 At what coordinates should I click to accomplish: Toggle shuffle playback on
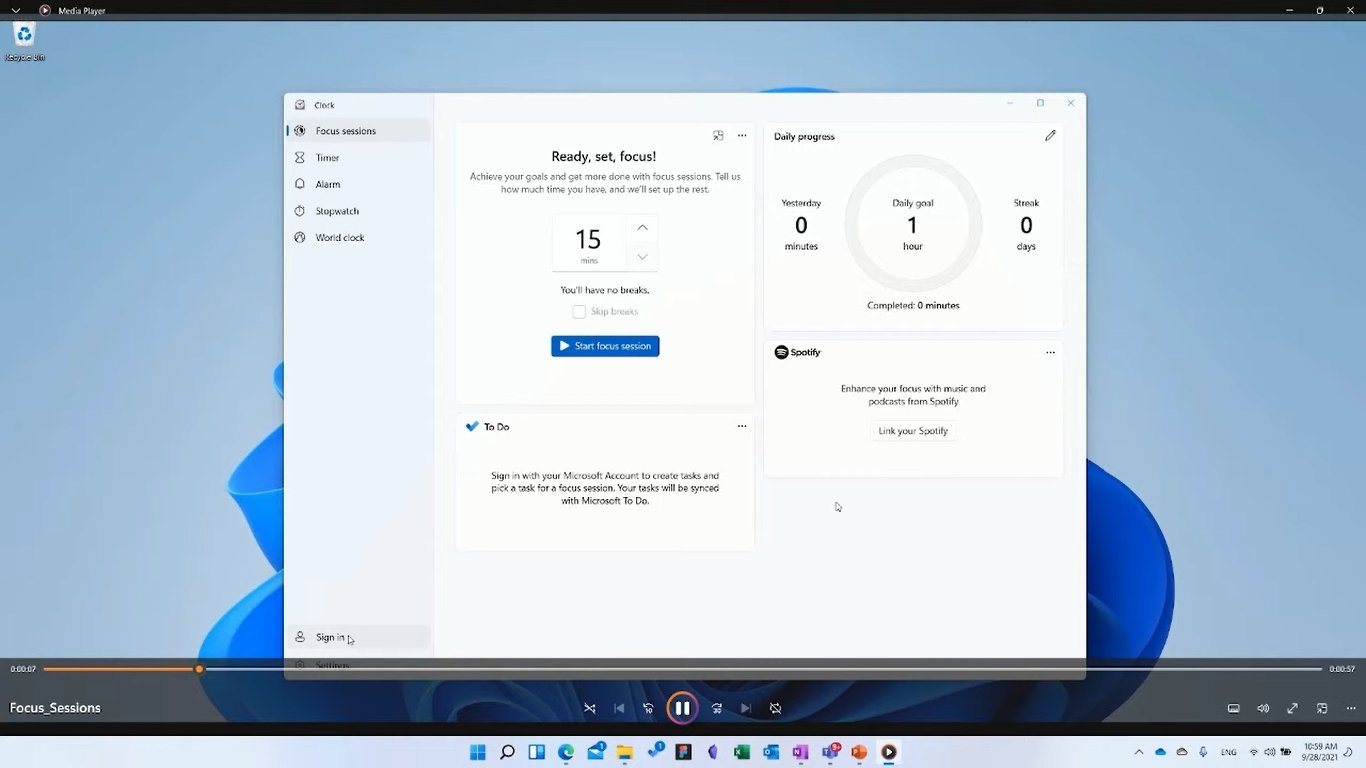click(589, 707)
